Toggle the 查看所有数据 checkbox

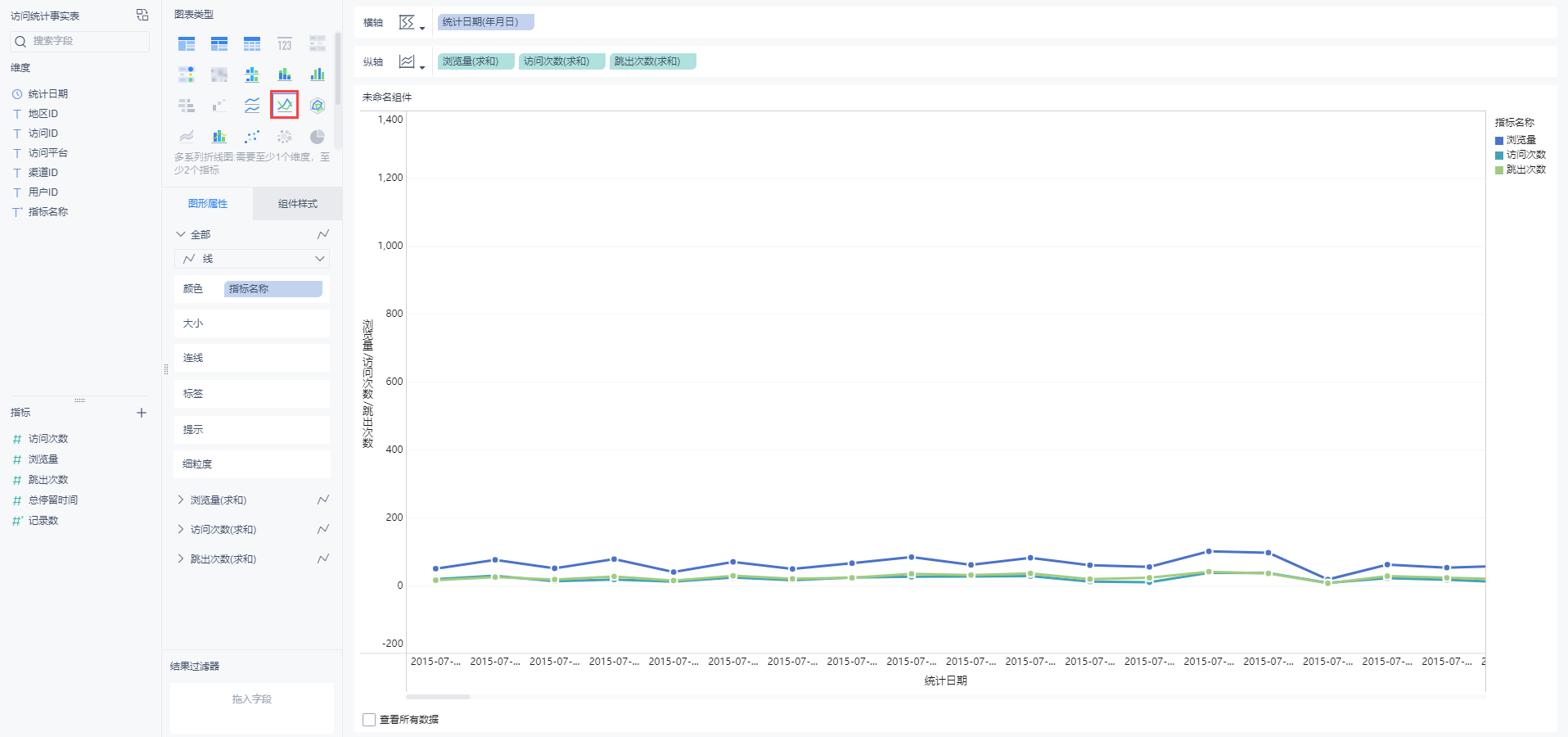pos(369,720)
